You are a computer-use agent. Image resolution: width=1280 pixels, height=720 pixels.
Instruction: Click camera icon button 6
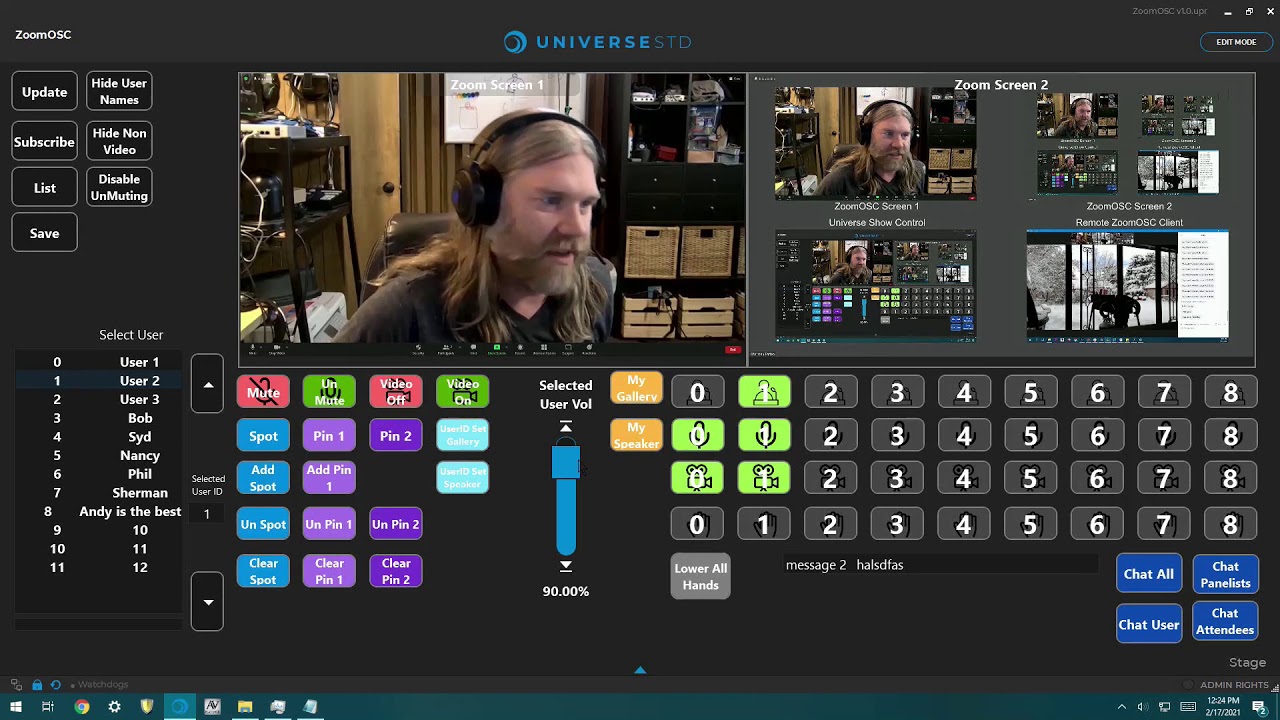(1097, 479)
